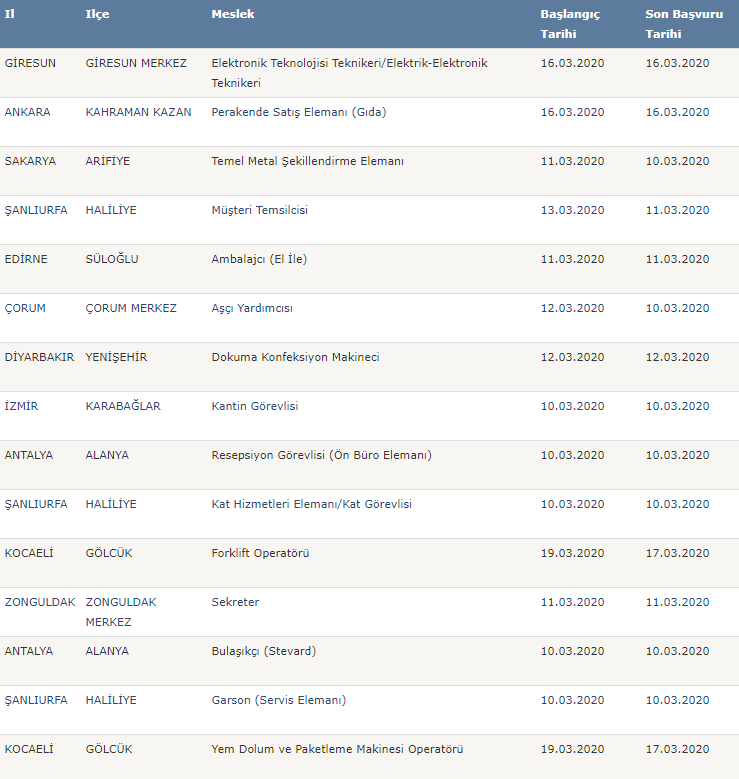Screen dimensions: 739x779
Task: Open the Temel Metal Şekillendirme Elemanı listing
Action: pyautogui.click(x=307, y=161)
